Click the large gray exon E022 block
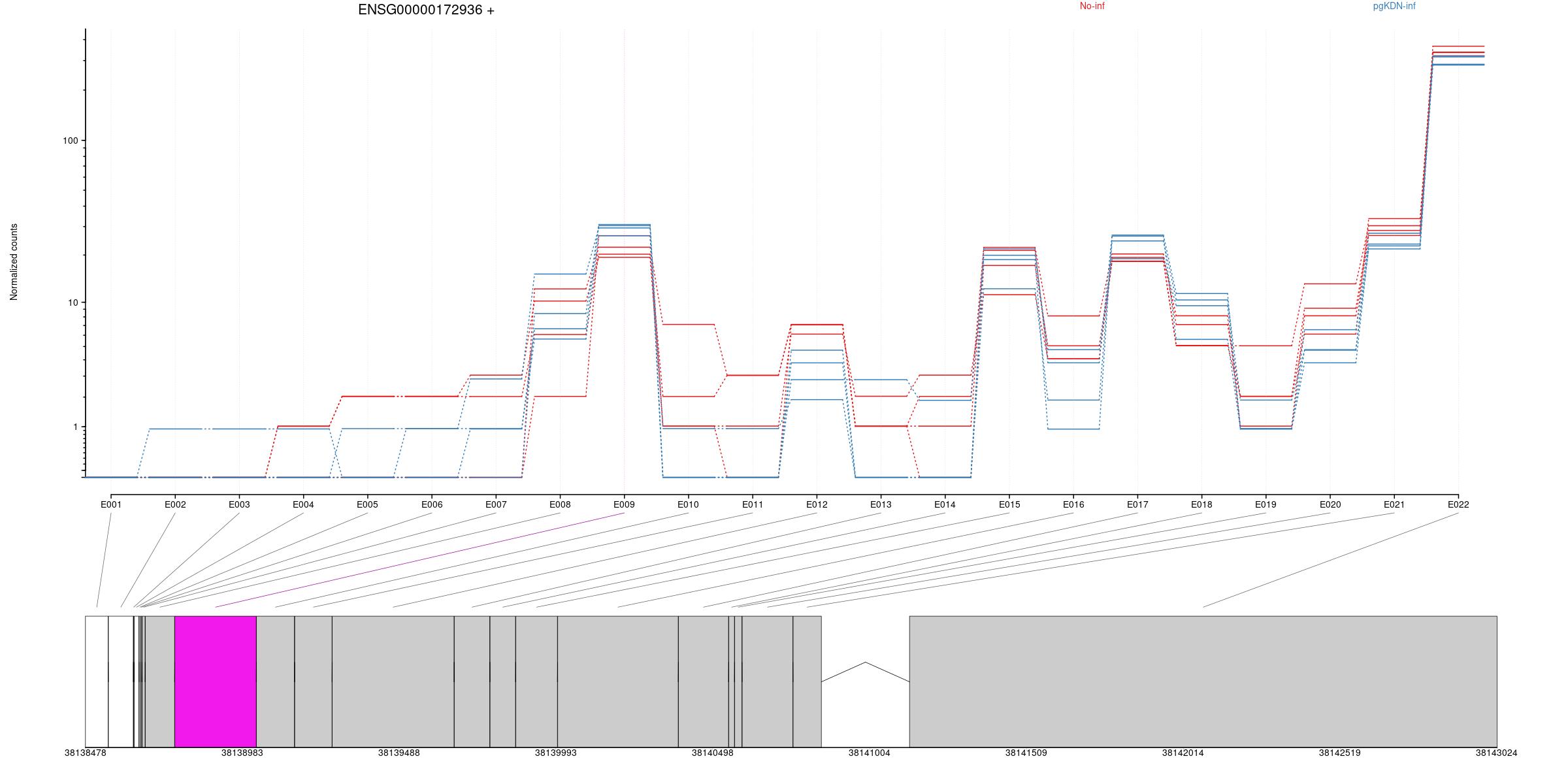Viewport: 1568px width, 784px height. point(1203,681)
